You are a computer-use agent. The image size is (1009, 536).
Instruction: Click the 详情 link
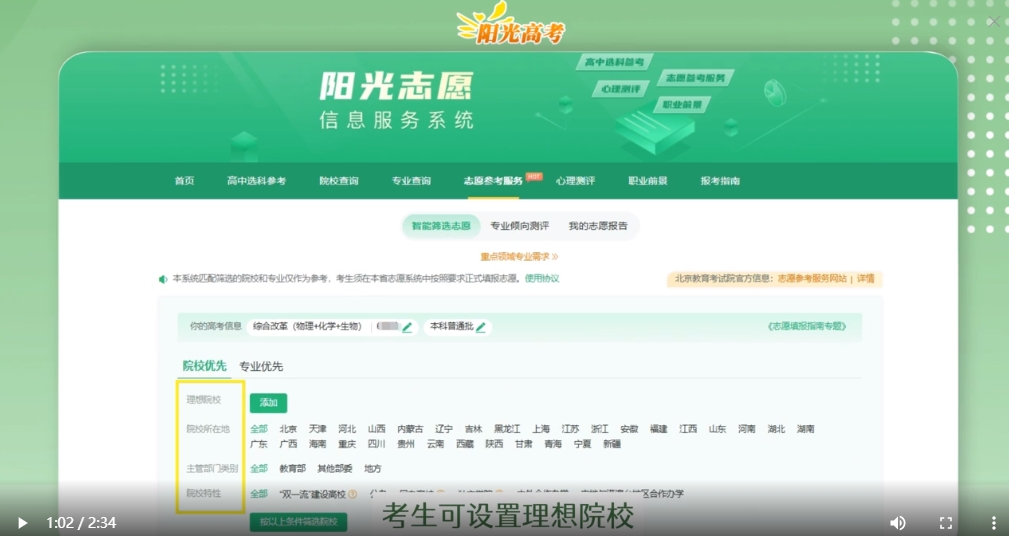click(866, 279)
